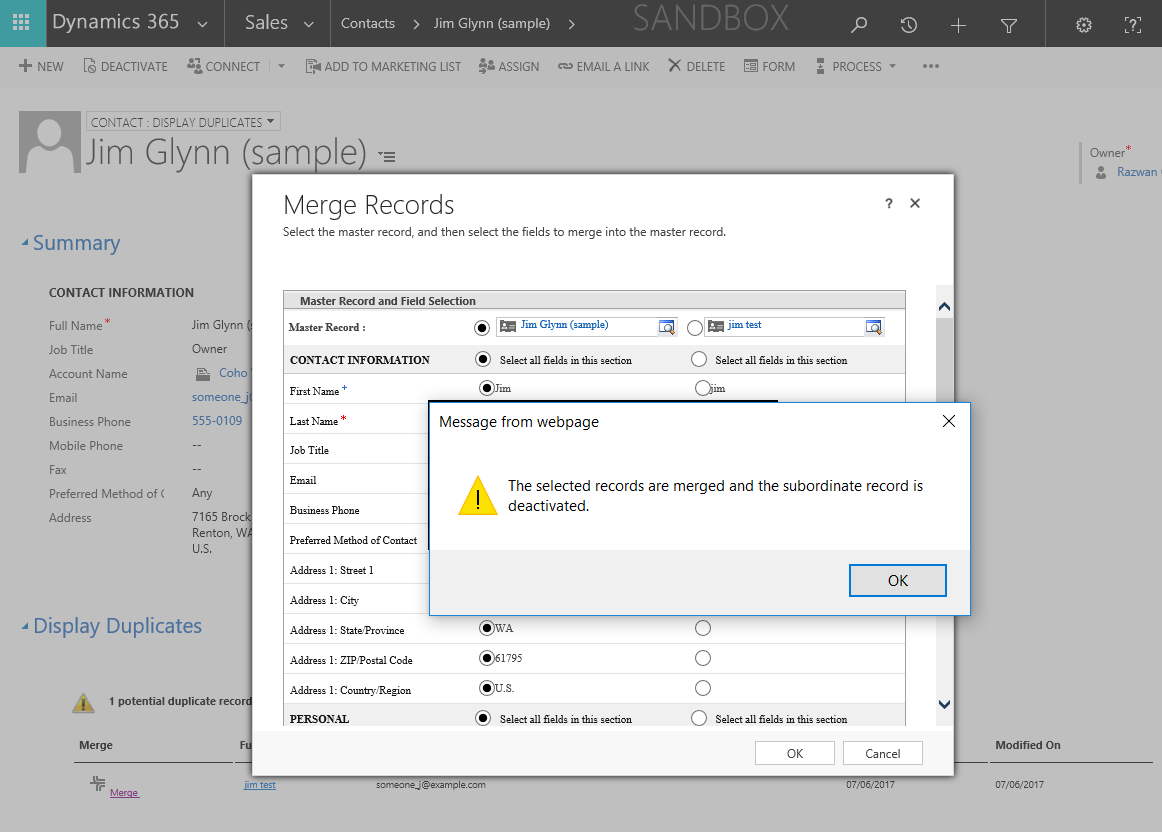Click FORM command
Image resolution: width=1162 pixels, height=832 pixels.
click(769, 66)
